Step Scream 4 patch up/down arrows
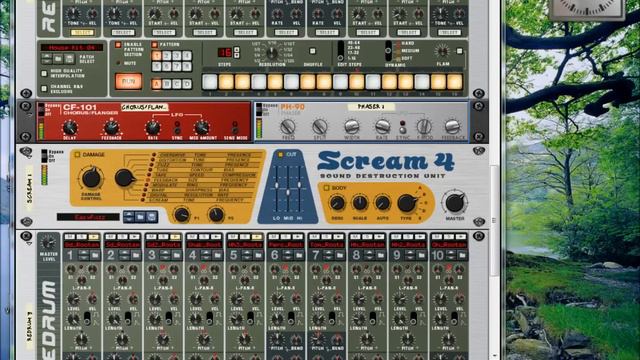Image resolution: width=640 pixels, height=360 pixels. click(129, 217)
